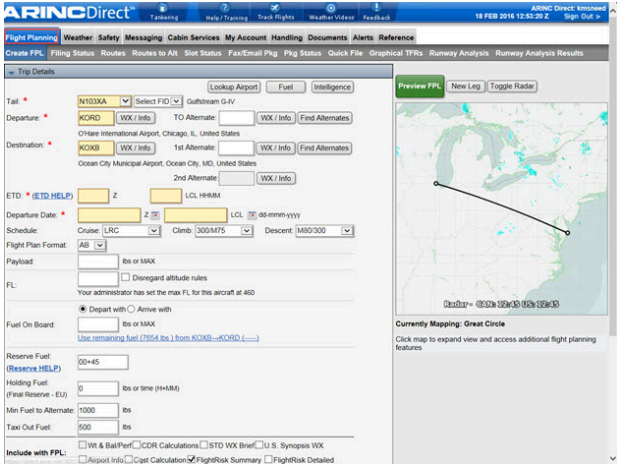The width and height of the screenshot is (617, 464).
Task: Click the Fuel button
Action: tap(286, 87)
